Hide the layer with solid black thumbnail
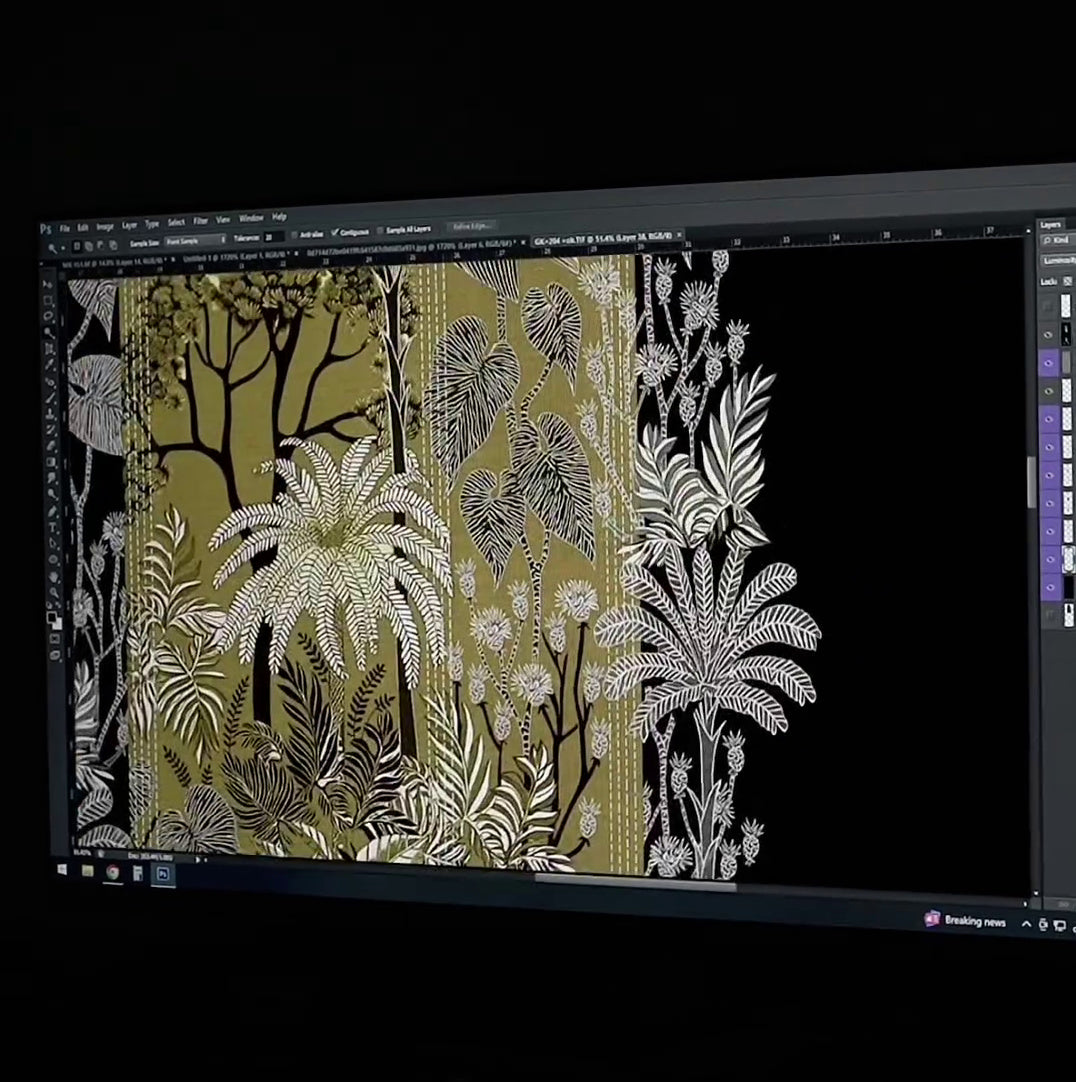This screenshot has width=1076, height=1082. 1050,587
